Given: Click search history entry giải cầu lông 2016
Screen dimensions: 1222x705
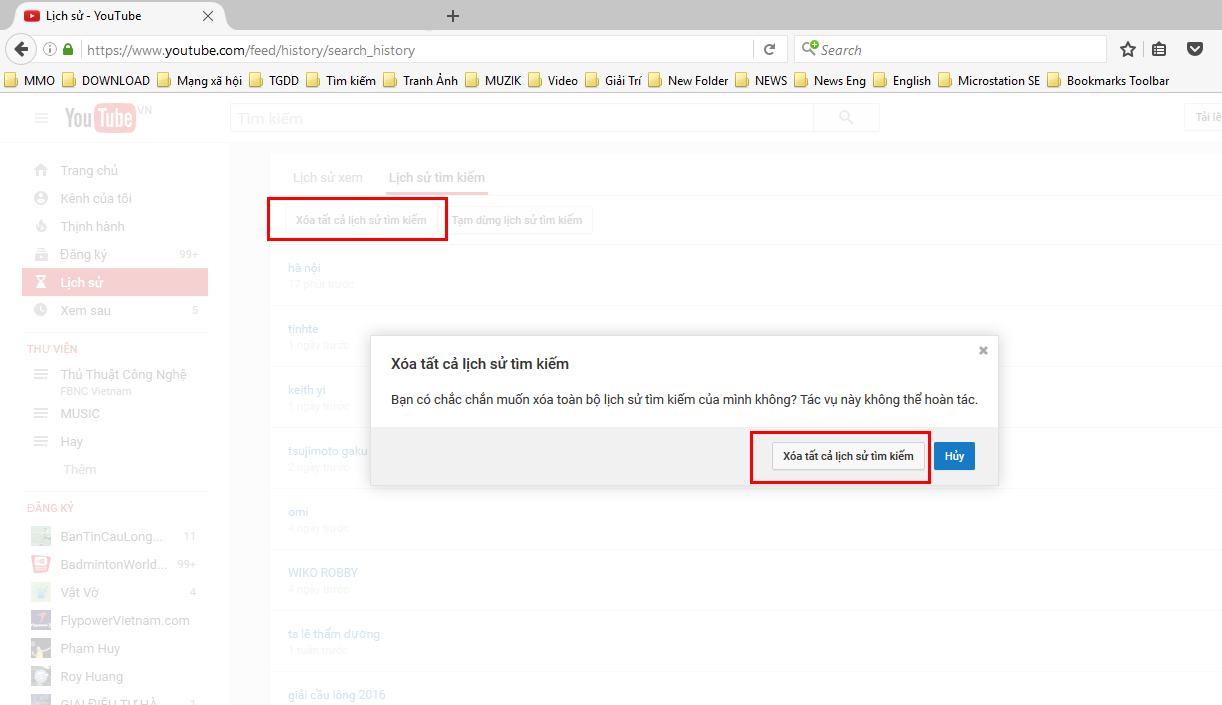Looking at the screenshot, I should click(336, 694).
